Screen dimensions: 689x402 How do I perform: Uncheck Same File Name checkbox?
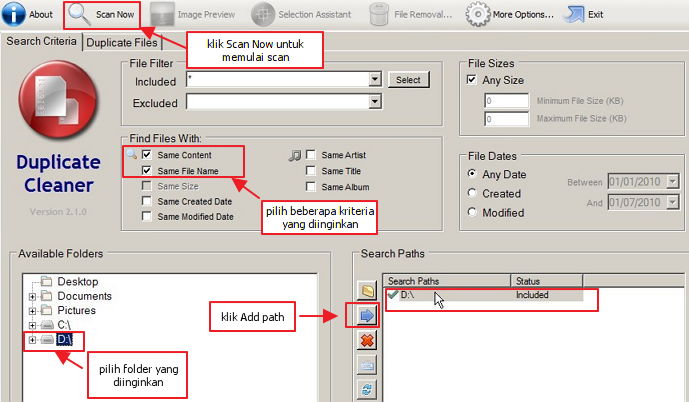(x=147, y=170)
